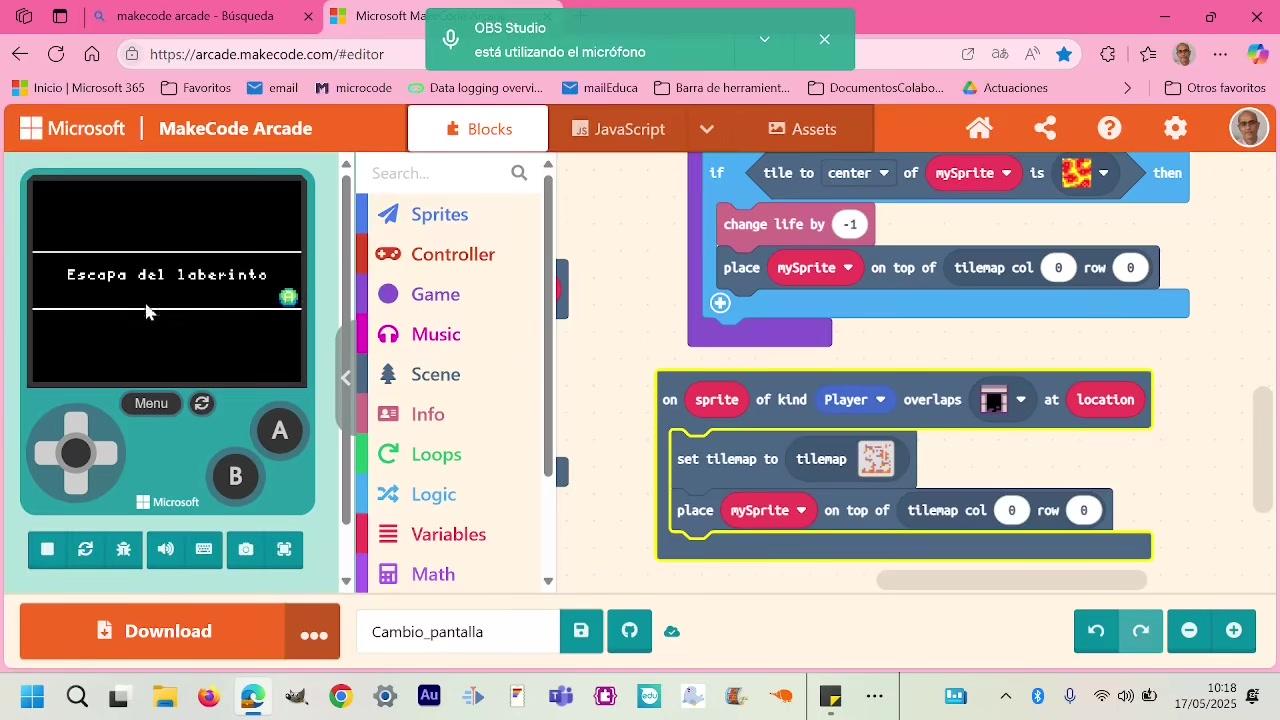
Task: Switch to the Blocks tab
Action: click(478, 128)
